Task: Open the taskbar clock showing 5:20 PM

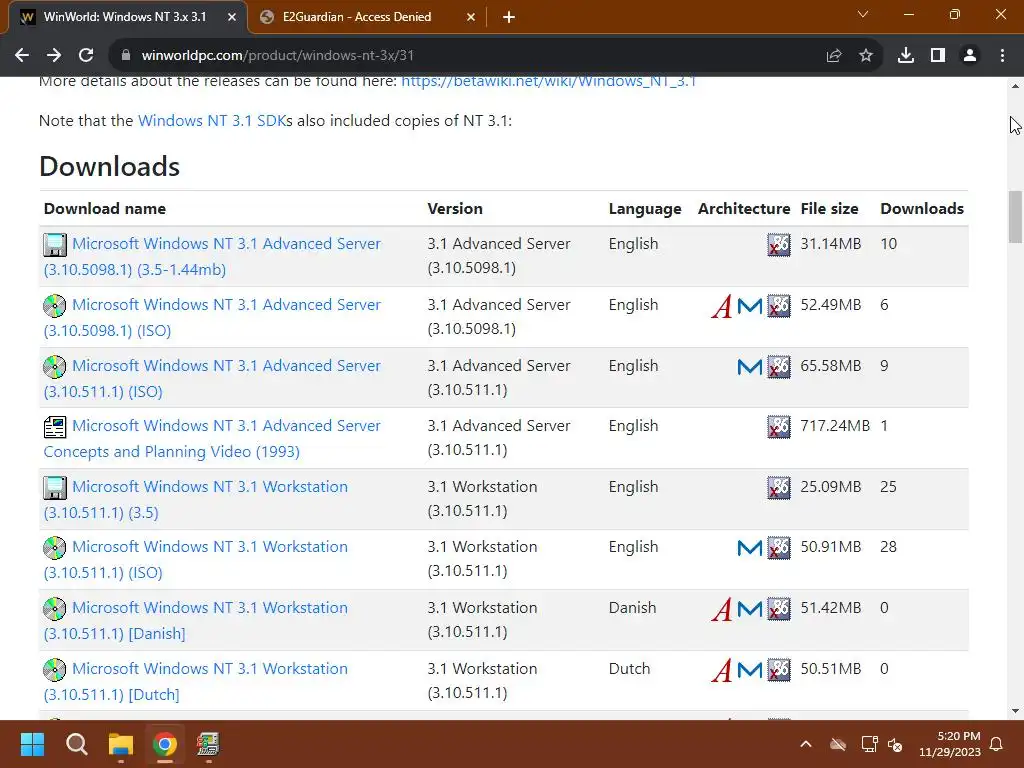Action: point(950,744)
